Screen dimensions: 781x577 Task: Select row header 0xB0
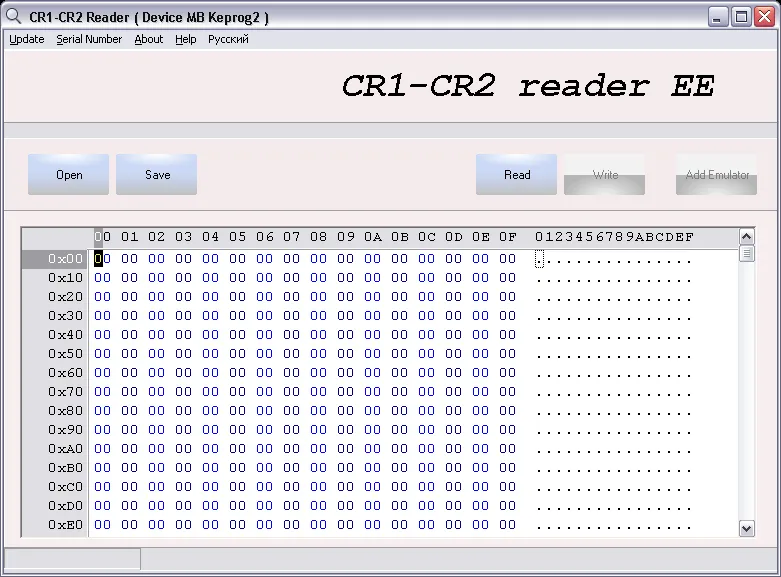point(55,467)
